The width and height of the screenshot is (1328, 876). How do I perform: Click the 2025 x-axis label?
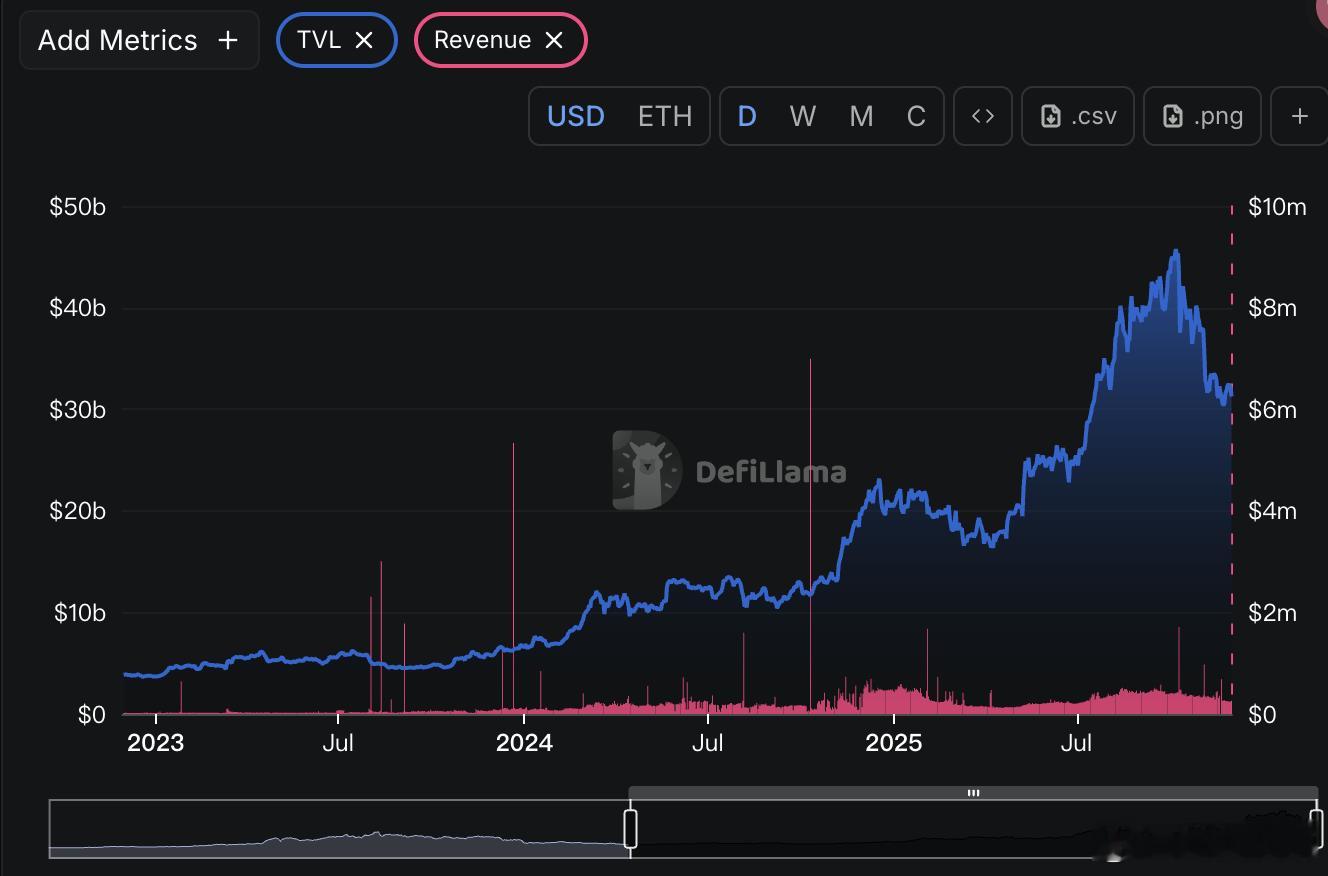(893, 743)
